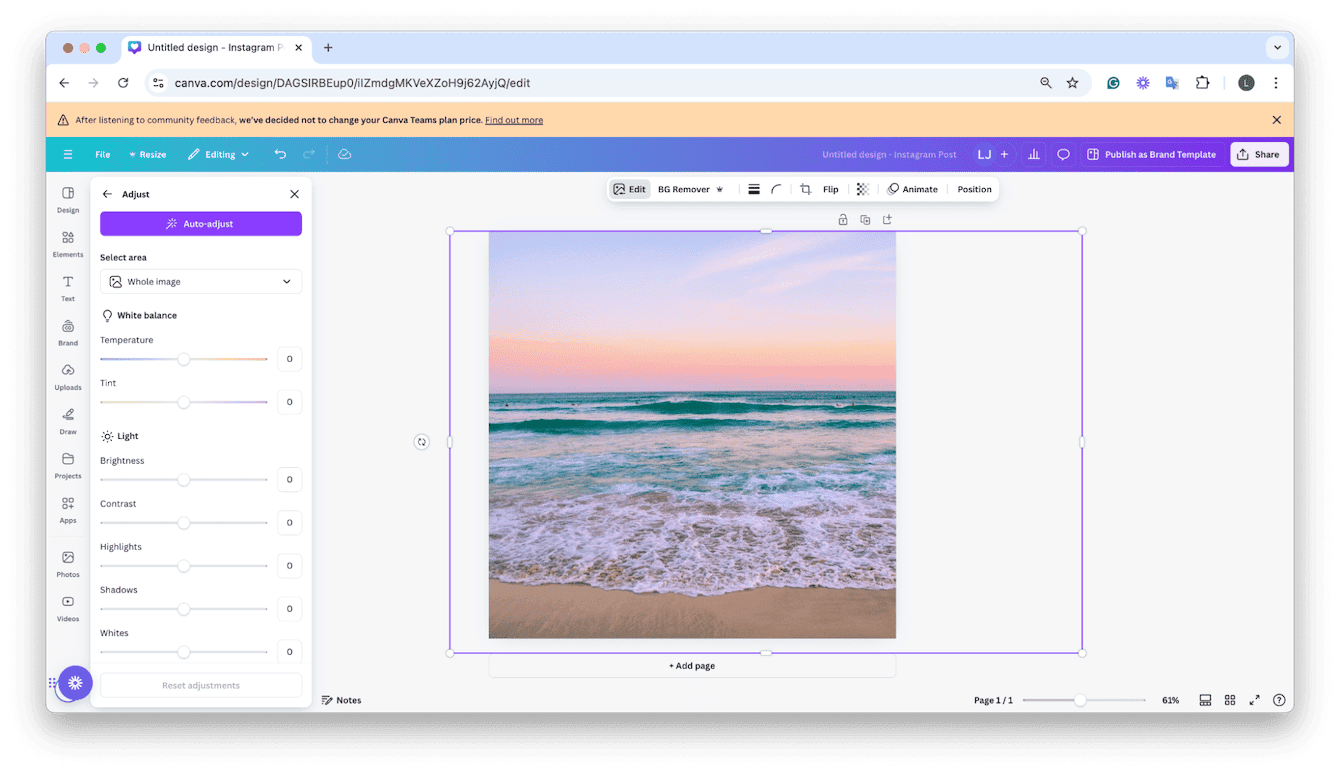The image size is (1340, 773).
Task: Duplicate the selected image
Action: [x=865, y=219]
